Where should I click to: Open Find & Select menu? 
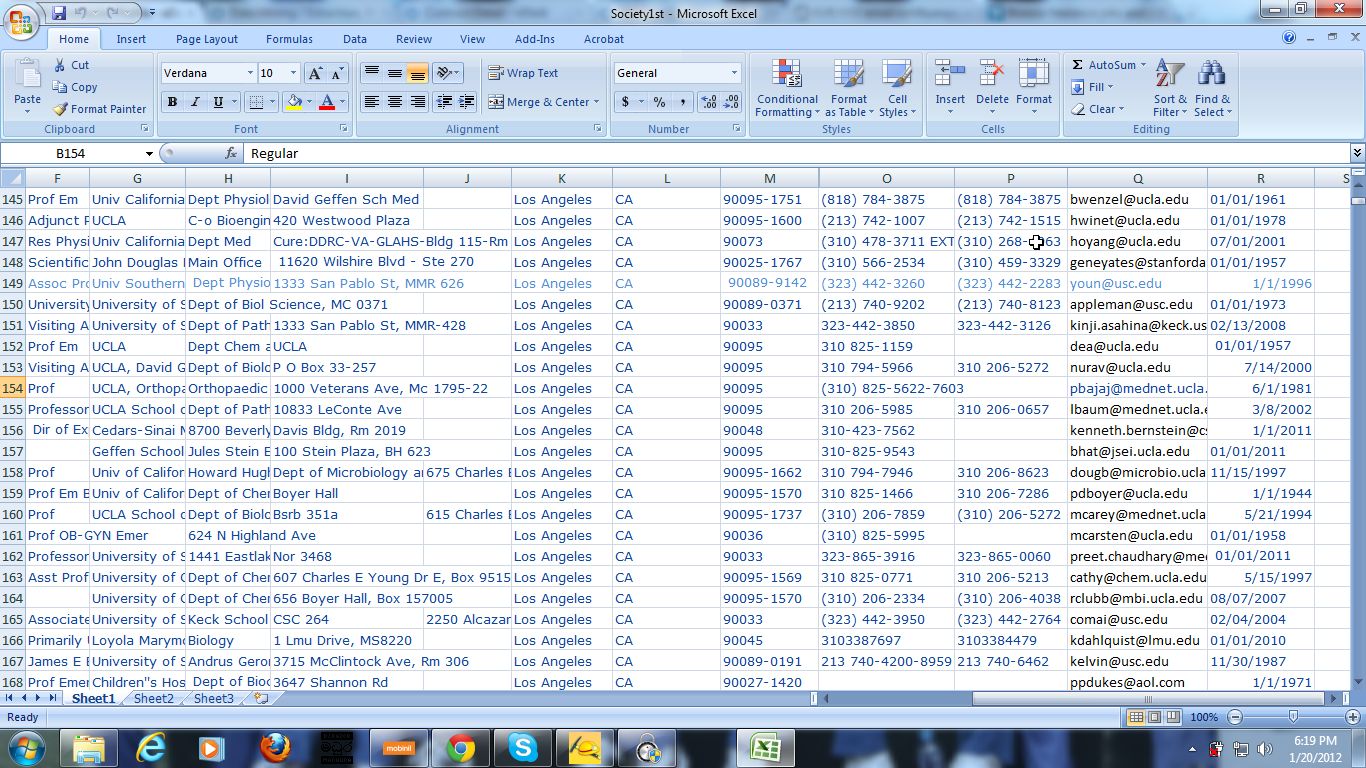click(1212, 88)
